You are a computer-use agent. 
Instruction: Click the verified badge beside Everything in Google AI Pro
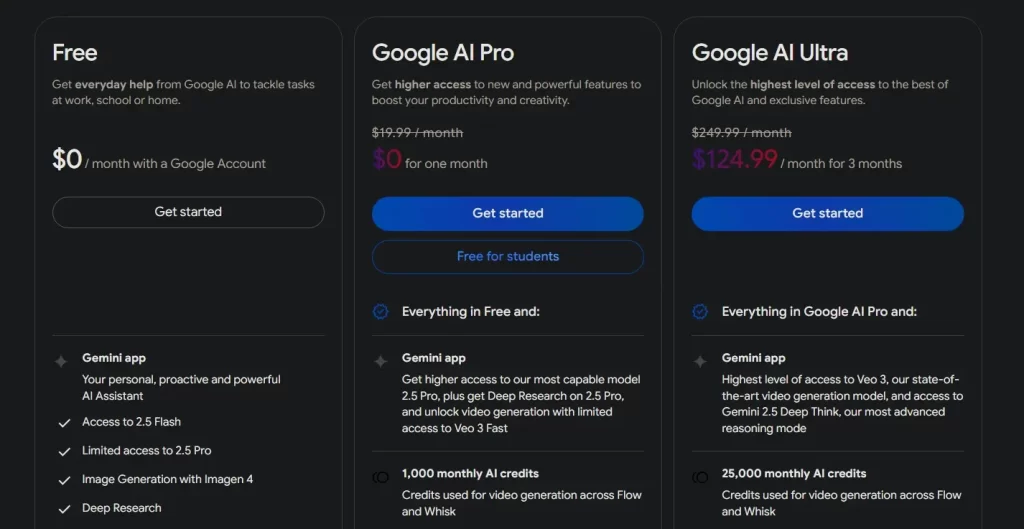[699, 312]
